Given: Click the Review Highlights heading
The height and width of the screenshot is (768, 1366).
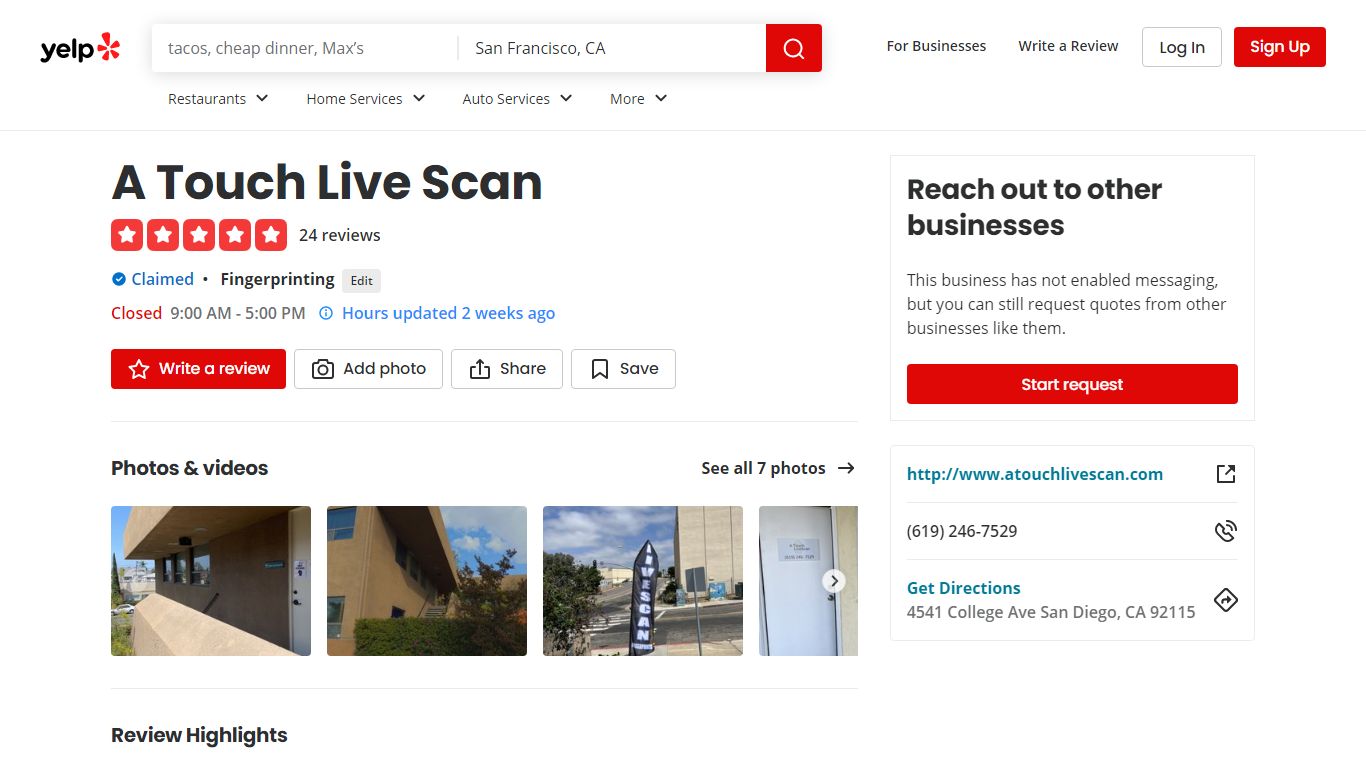Looking at the screenshot, I should (199, 735).
